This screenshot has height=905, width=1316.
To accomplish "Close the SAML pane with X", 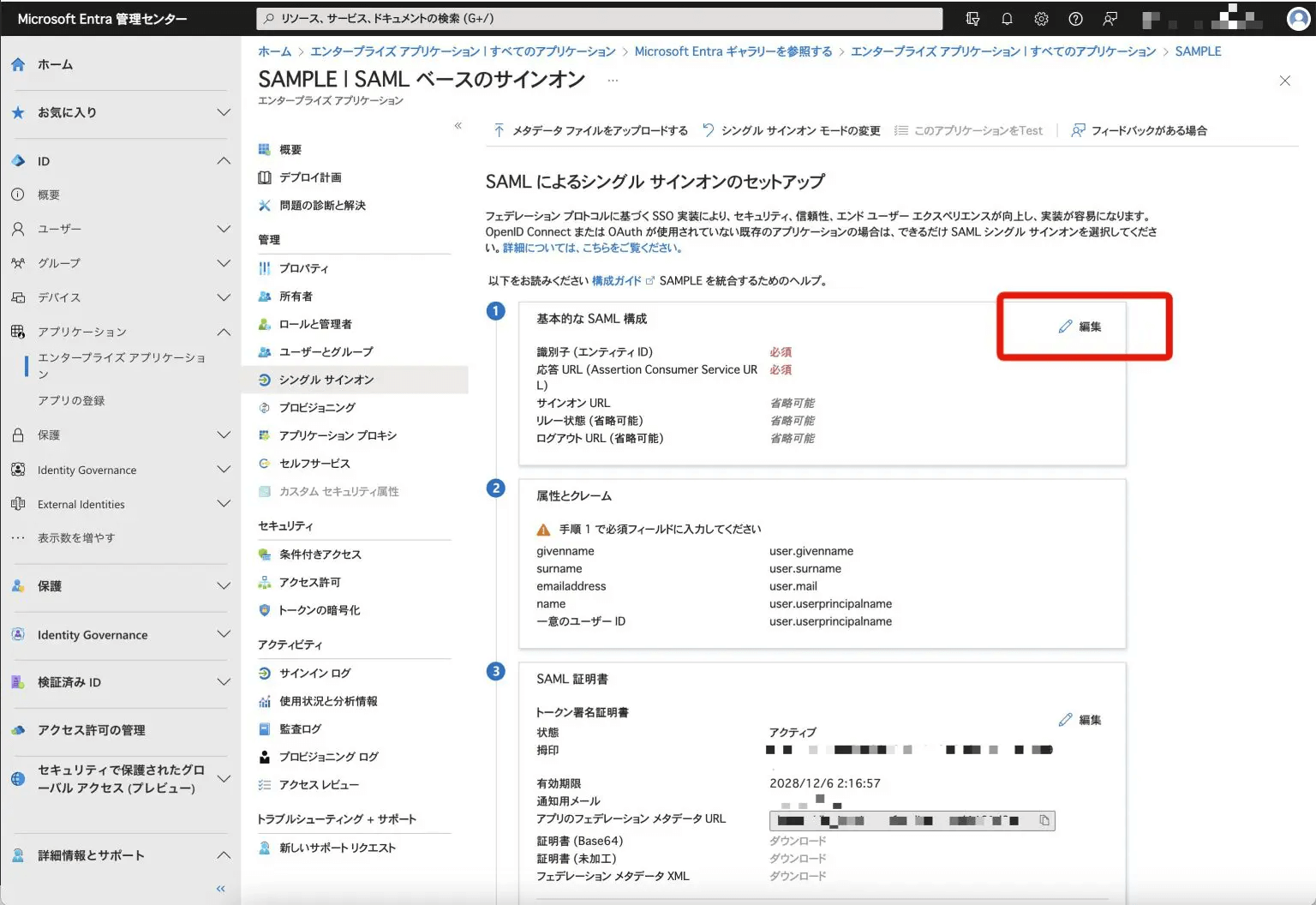I will (x=1284, y=81).
